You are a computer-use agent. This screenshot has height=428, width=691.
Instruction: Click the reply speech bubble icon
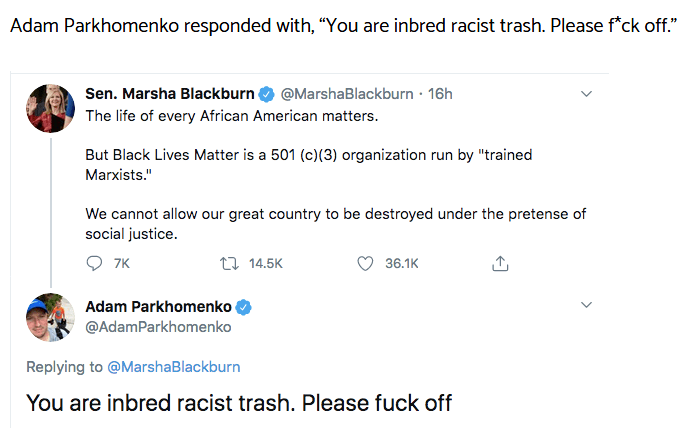95,263
